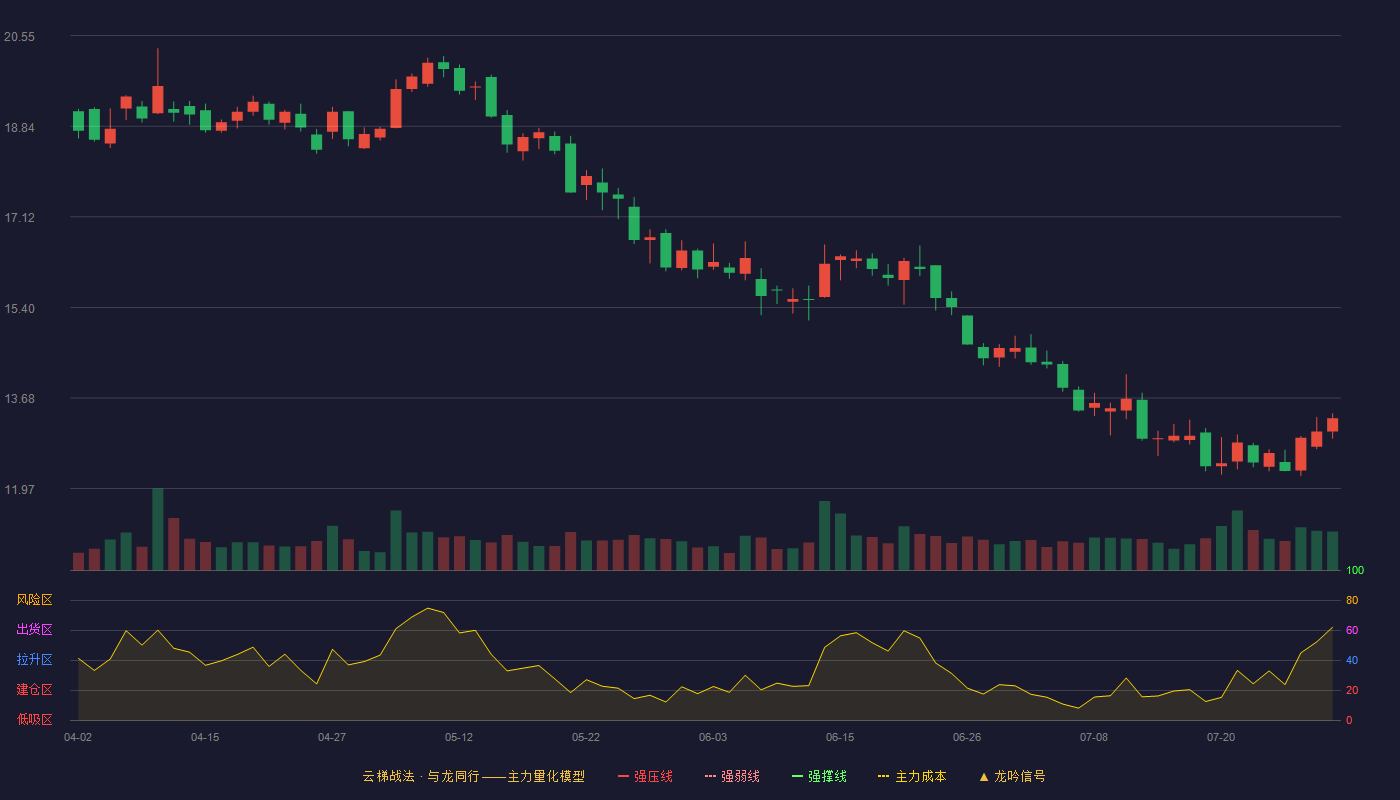Click the last red candlestick on the chart
The height and width of the screenshot is (800, 1400).
tap(1332, 425)
